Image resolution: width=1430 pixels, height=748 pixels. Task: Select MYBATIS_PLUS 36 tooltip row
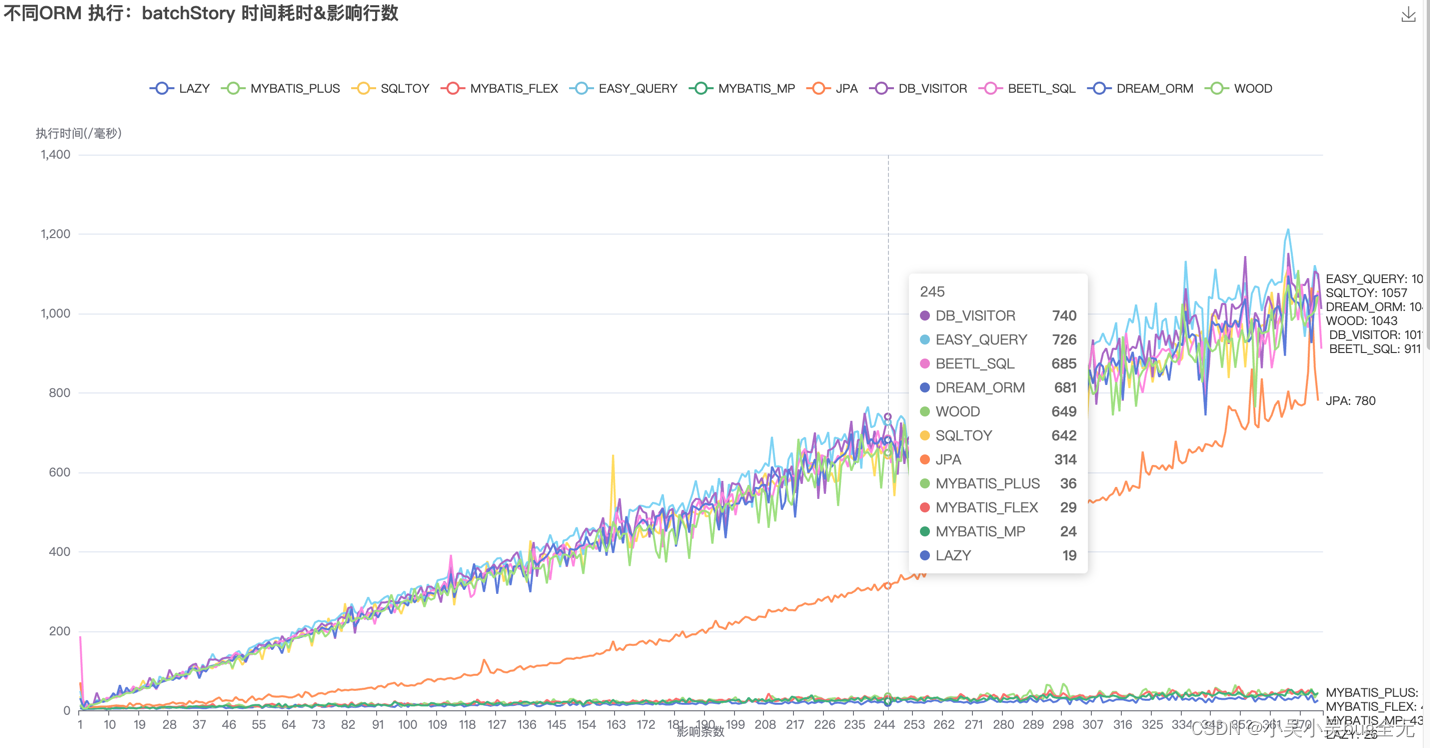pyautogui.click(x=998, y=484)
